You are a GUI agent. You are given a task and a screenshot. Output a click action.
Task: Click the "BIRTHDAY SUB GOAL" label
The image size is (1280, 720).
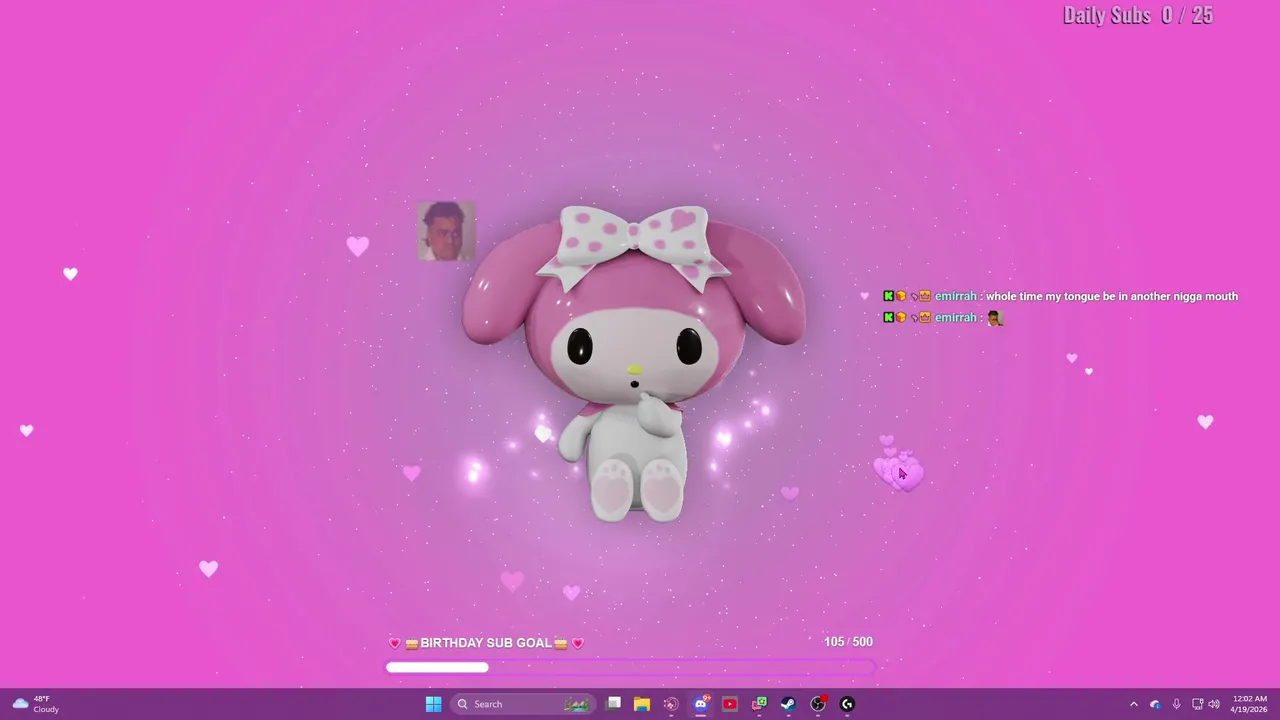click(x=486, y=643)
